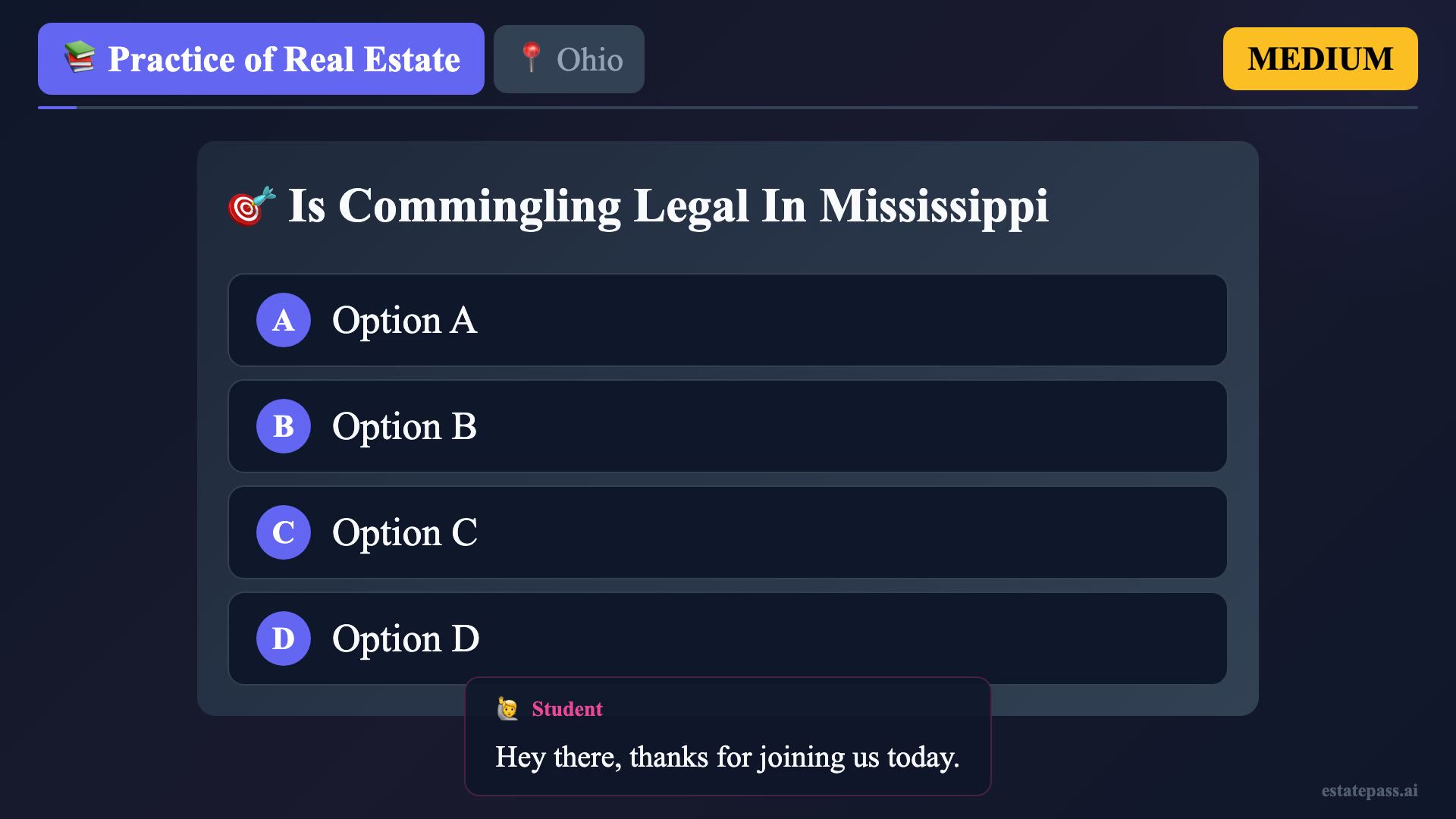The height and width of the screenshot is (819, 1456).
Task: Click the pink Student speaker label
Action: pos(566,709)
